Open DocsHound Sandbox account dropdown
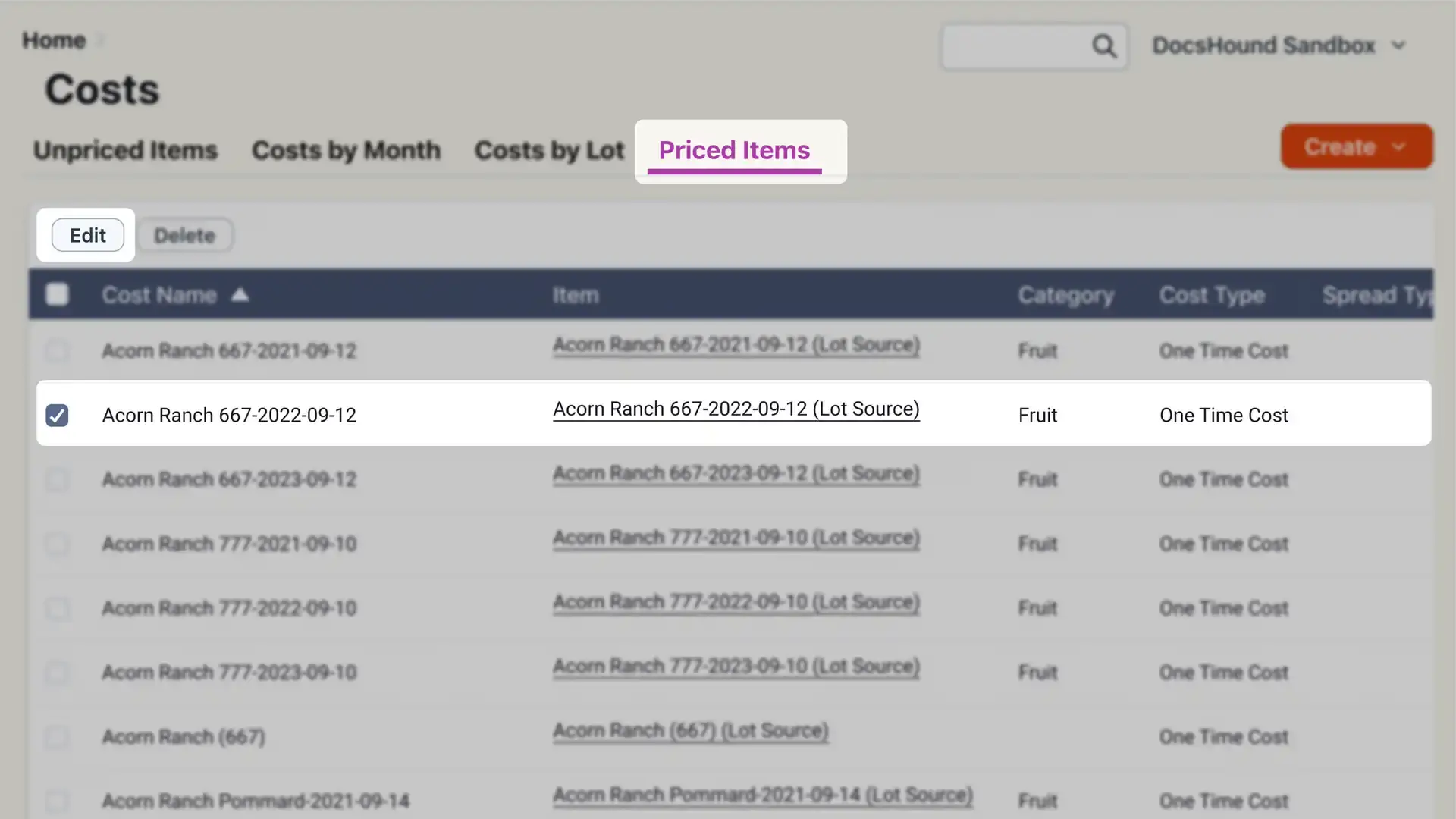 [x=1279, y=44]
